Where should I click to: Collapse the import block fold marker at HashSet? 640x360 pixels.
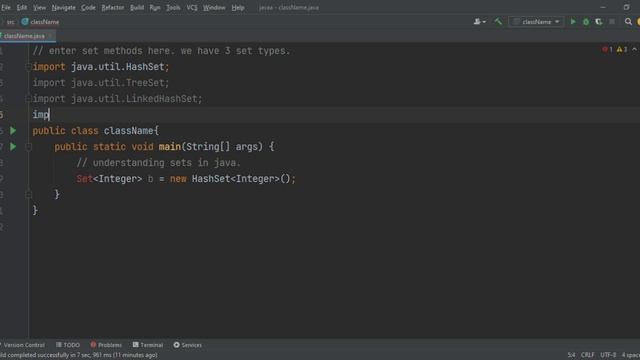(x=28, y=67)
